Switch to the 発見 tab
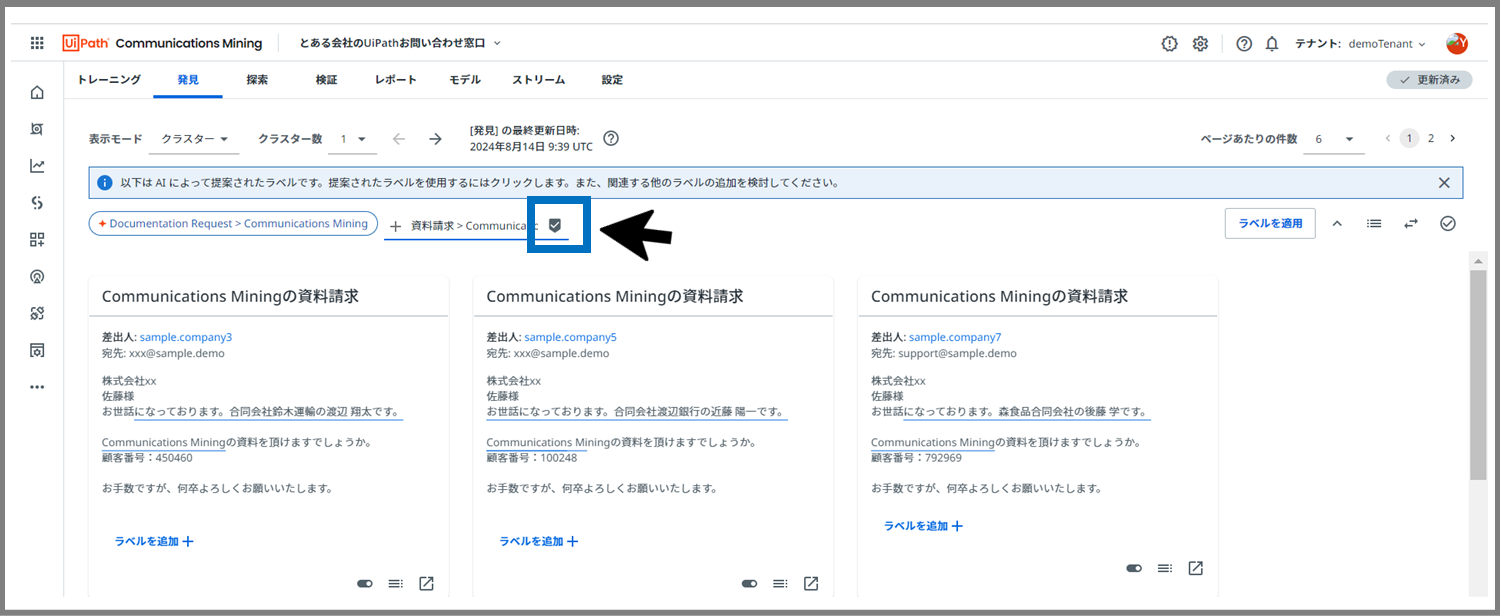The height and width of the screenshot is (616, 1500). coord(188,80)
